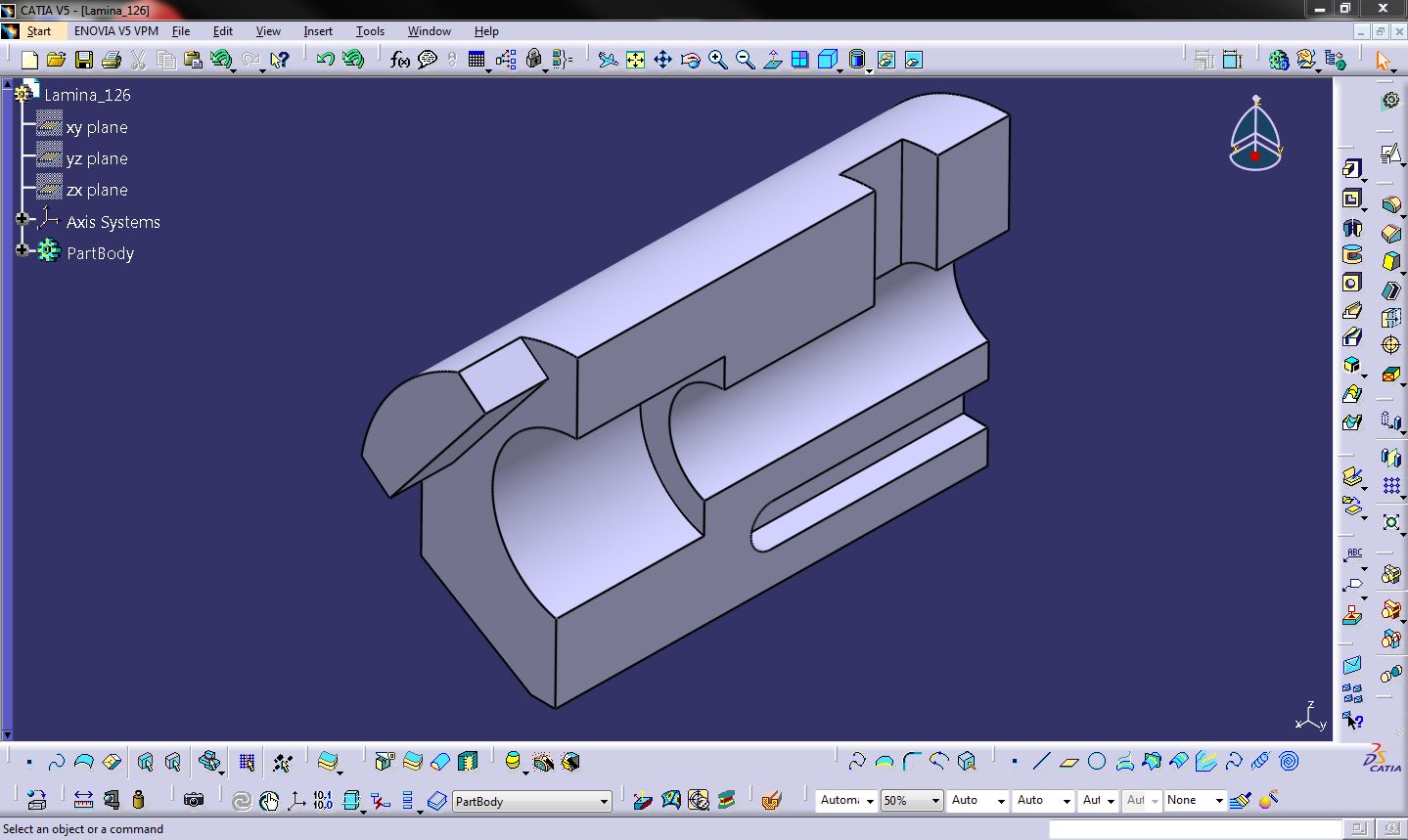Click the What's This help cursor icon

pyautogui.click(x=280, y=60)
